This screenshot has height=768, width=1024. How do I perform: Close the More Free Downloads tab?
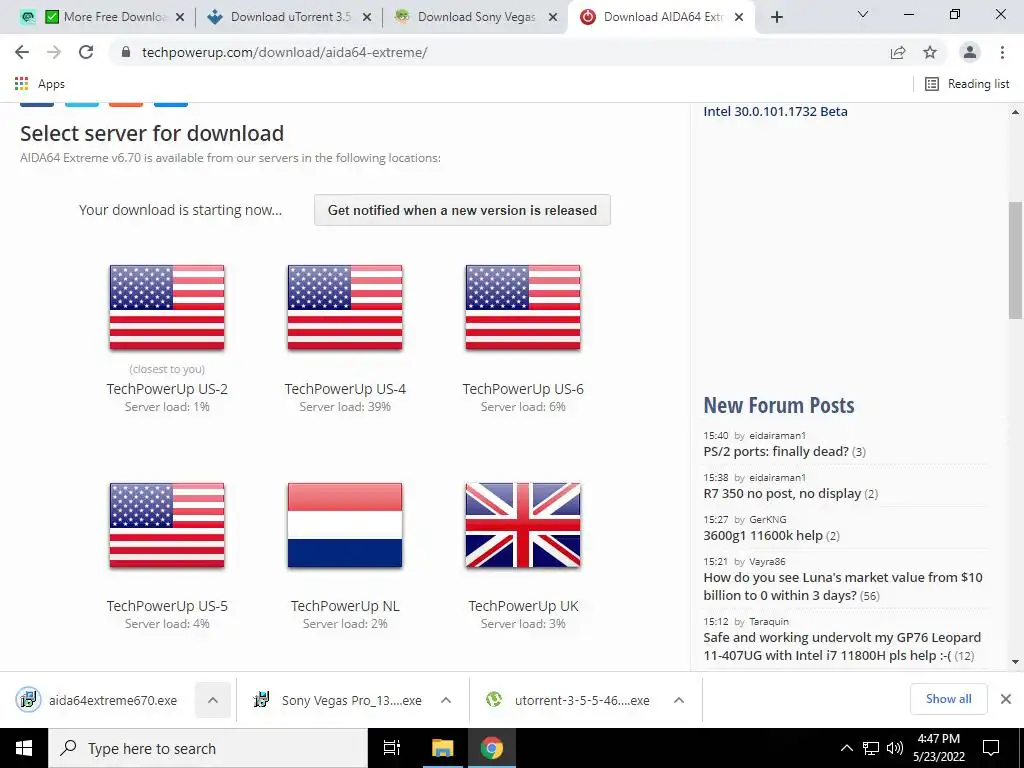click(x=180, y=17)
